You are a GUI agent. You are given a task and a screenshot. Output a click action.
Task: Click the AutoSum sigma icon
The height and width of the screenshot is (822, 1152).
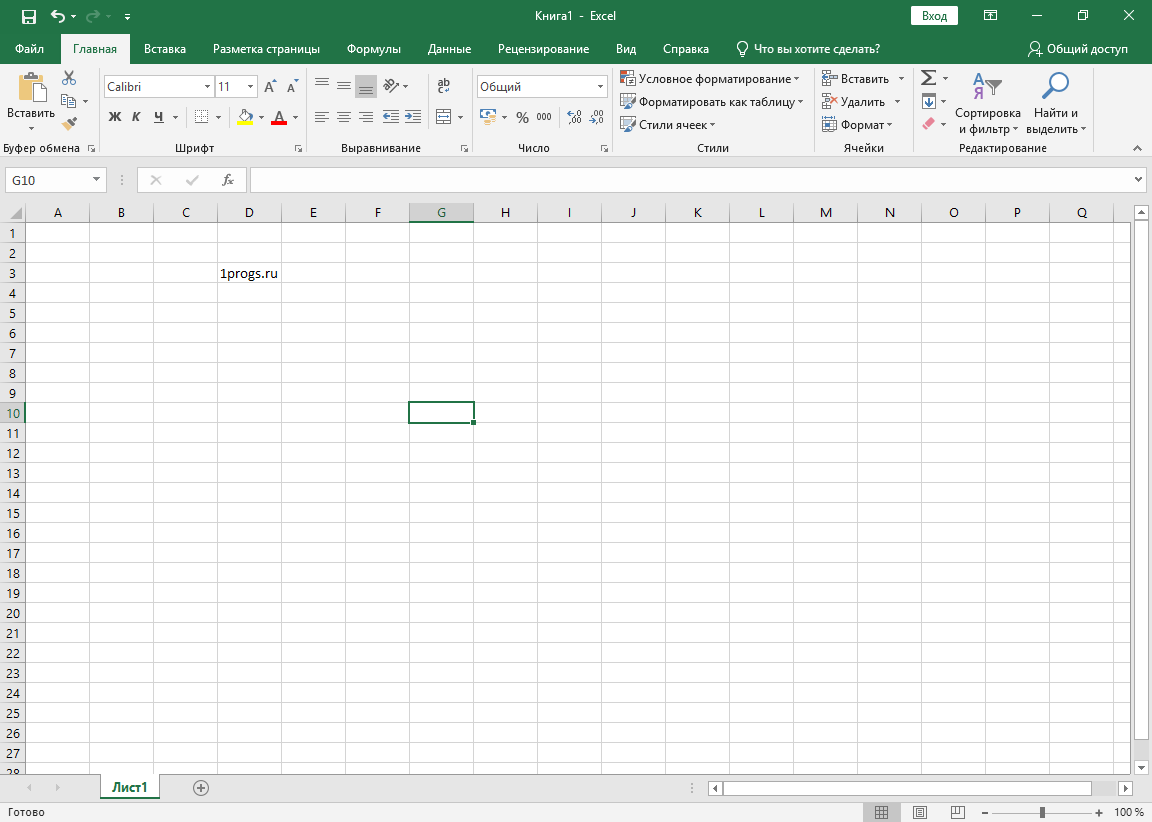click(x=928, y=78)
